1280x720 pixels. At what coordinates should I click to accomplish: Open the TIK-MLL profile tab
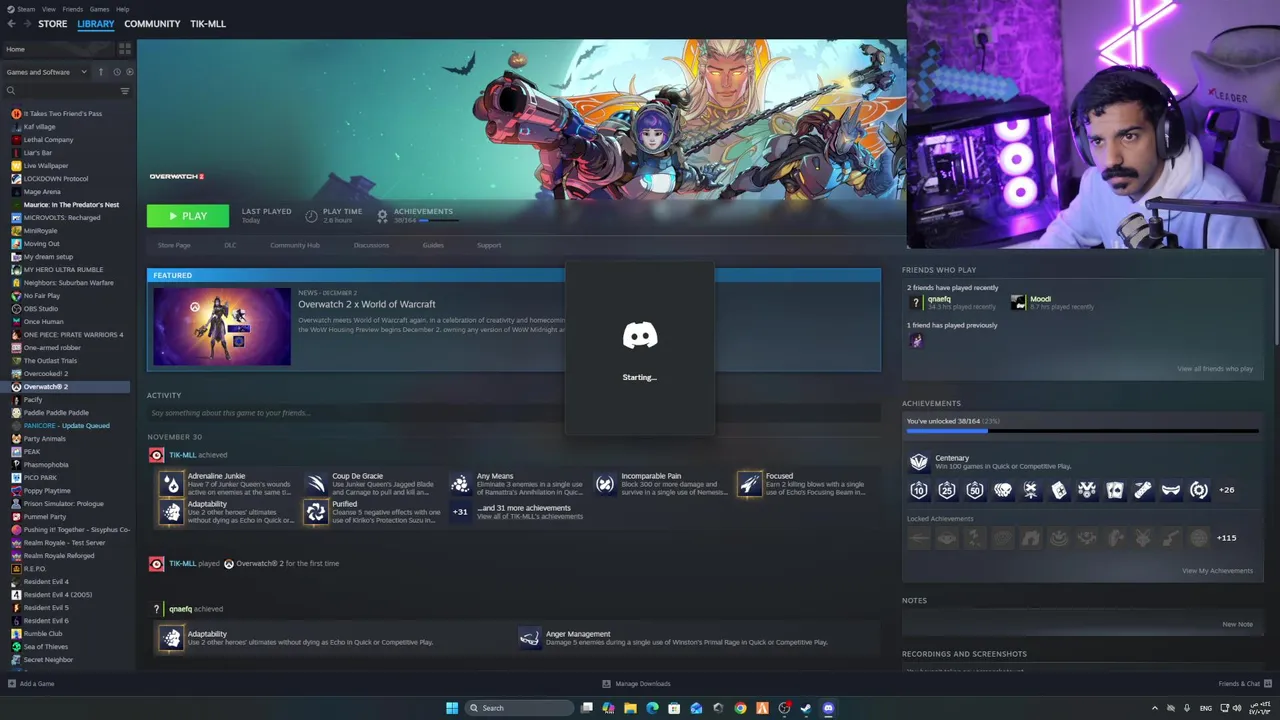pyautogui.click(x=208, y=24)
